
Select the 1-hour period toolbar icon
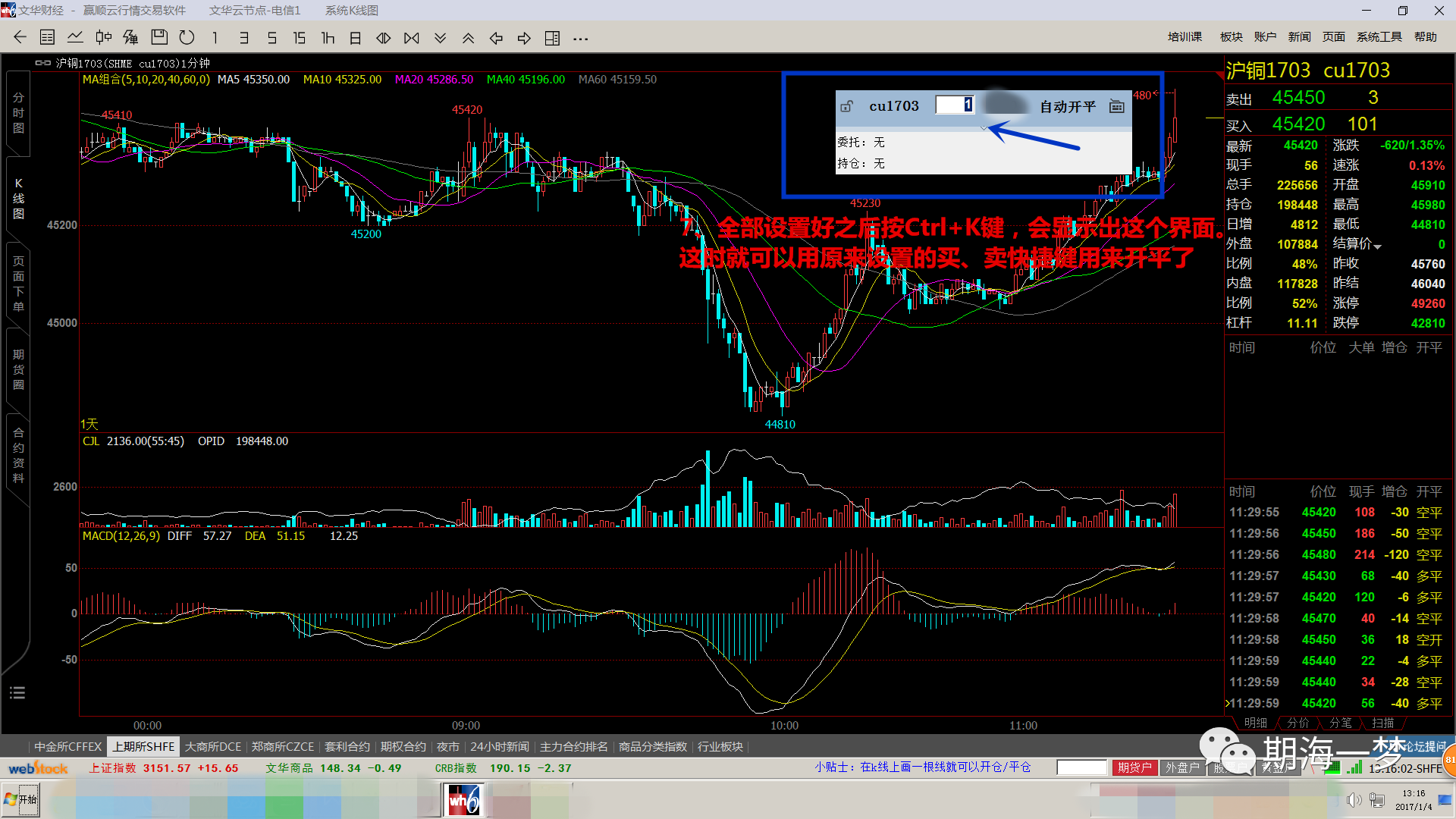coord(328,38)
